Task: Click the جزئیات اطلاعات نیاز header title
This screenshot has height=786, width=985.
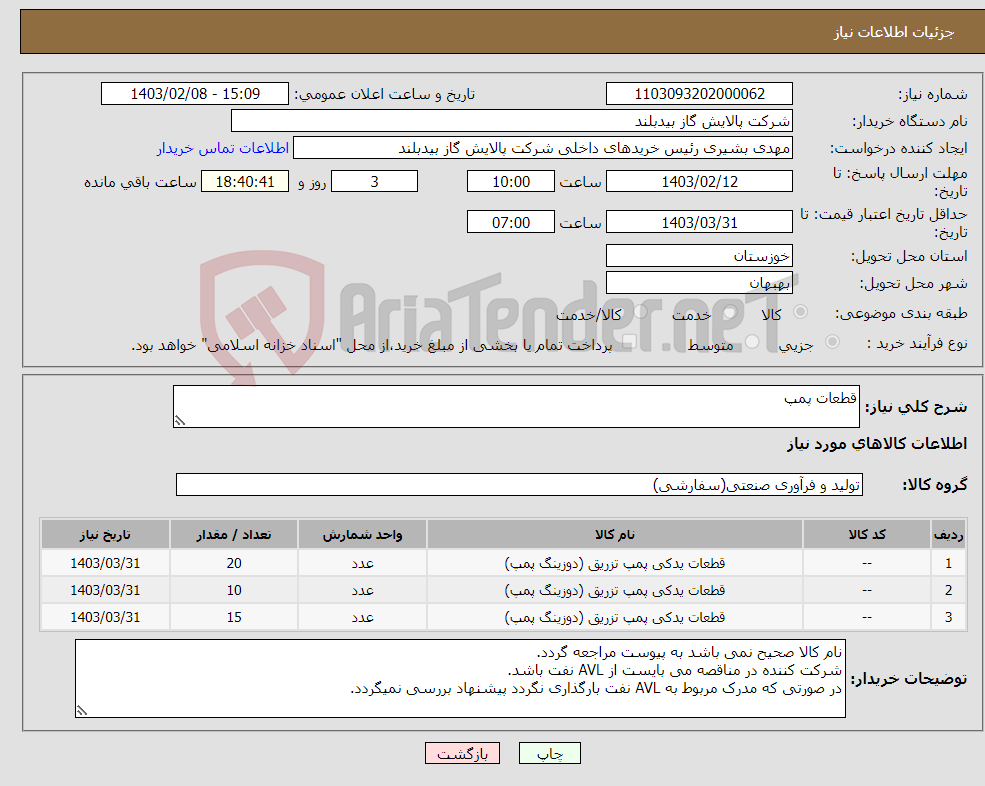Action: point(894,32)
